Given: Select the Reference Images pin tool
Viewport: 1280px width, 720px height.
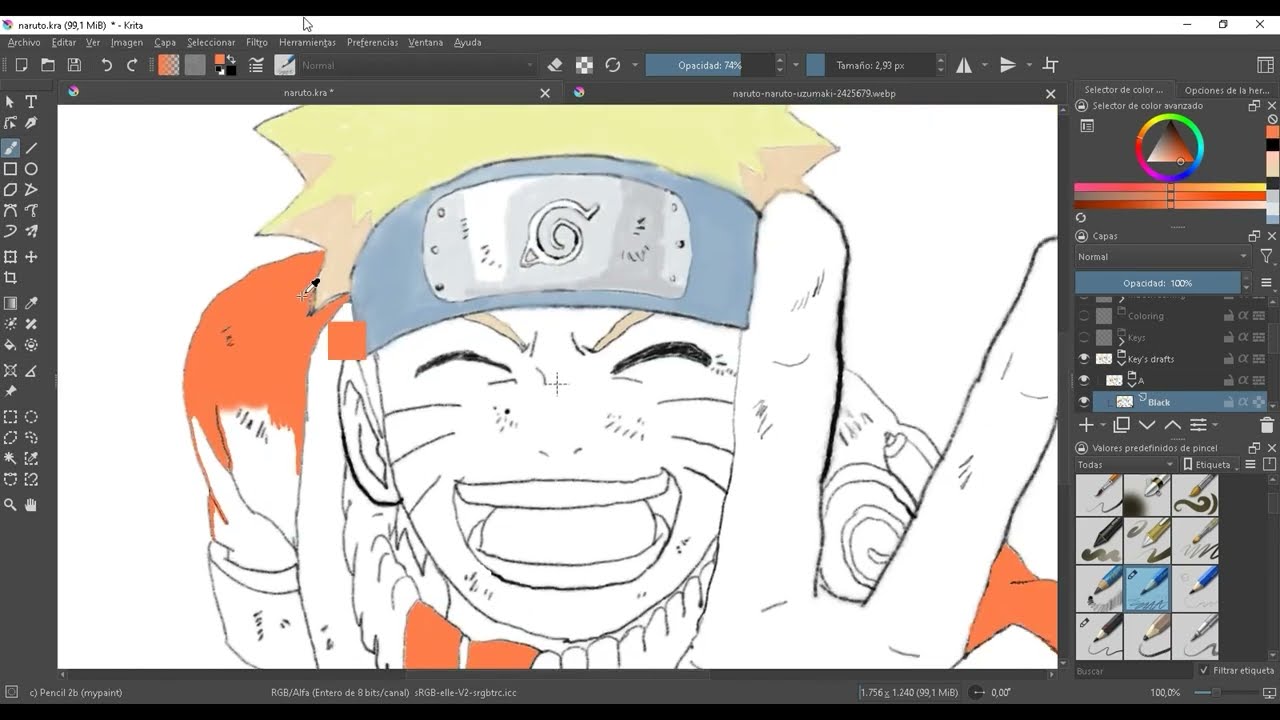Looking at the screenshot, I should tap(10, 392).
